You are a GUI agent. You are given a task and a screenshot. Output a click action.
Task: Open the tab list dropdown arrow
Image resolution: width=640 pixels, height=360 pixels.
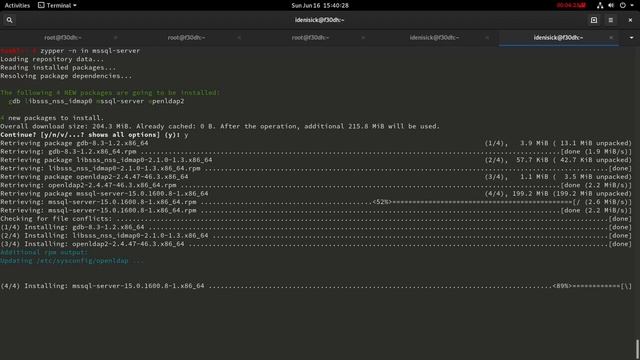click(x=631, y=38)
